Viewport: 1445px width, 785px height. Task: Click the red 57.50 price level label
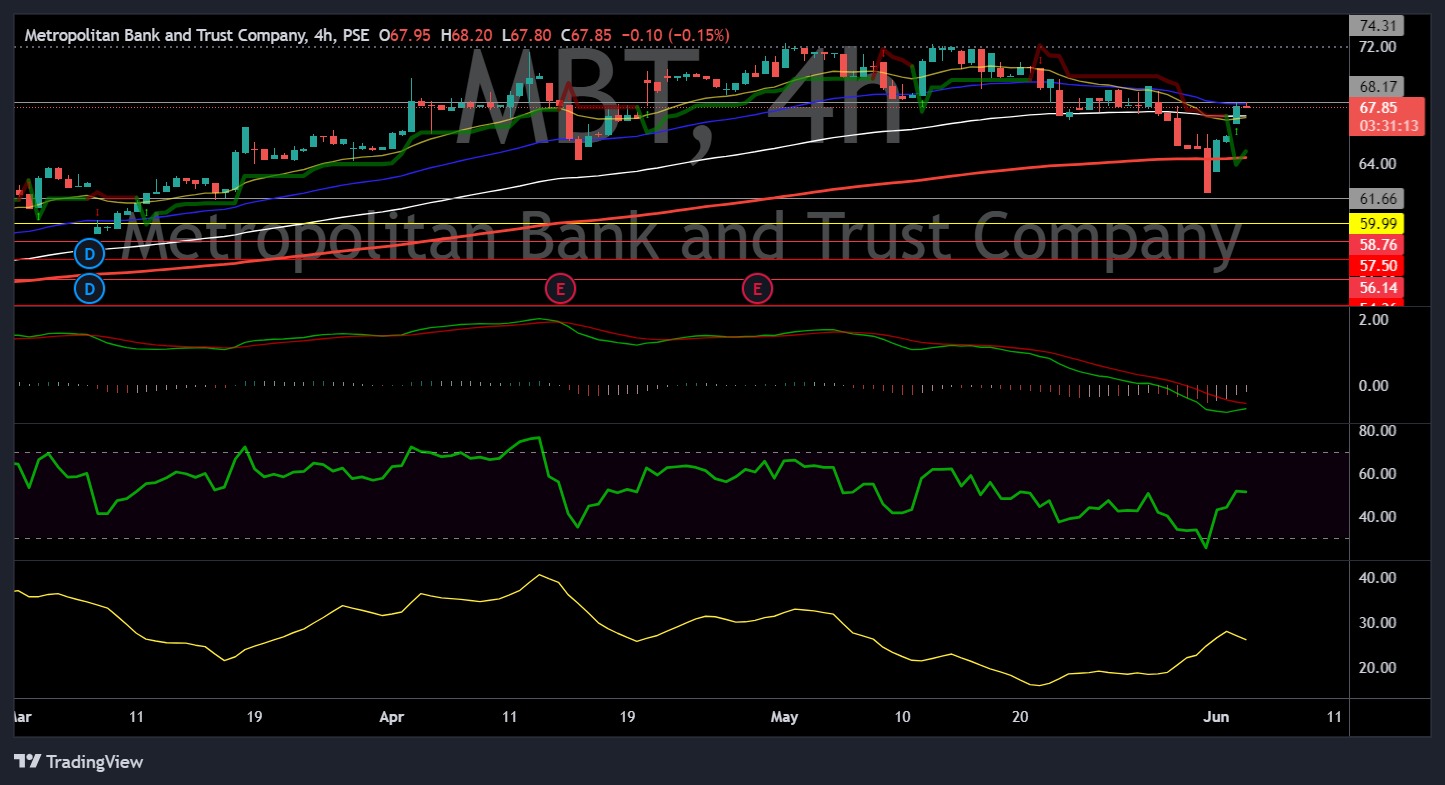[1379, 265]
